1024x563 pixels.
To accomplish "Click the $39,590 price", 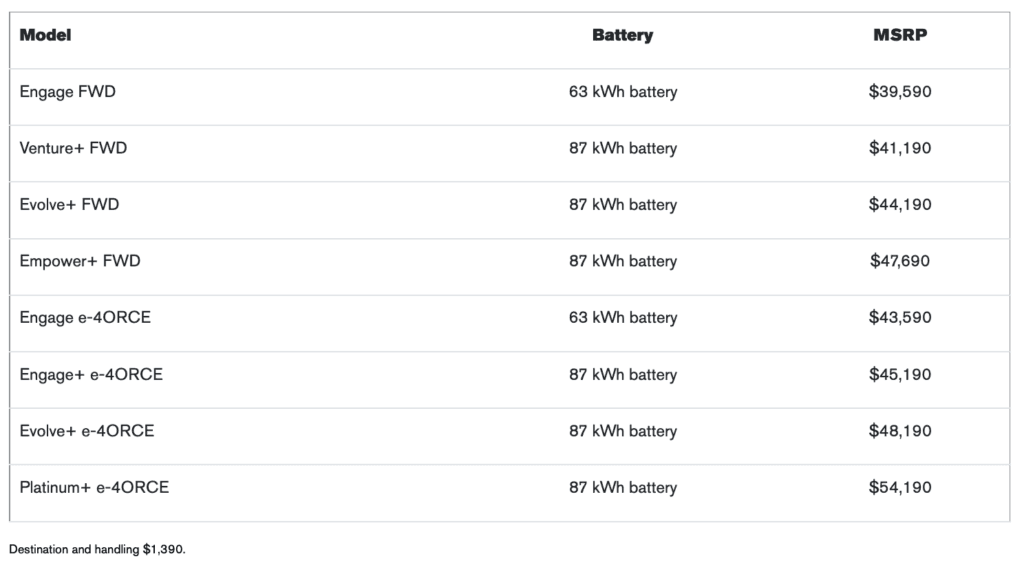I will tap(900, 92).
